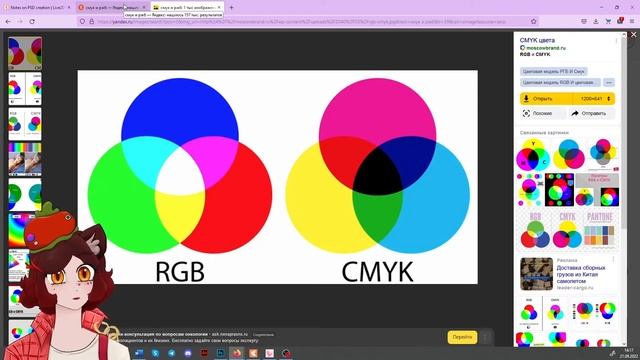Open the Доставка сборных грузов ad link
The height and width of the screenshot is (360, 640).
581,275
